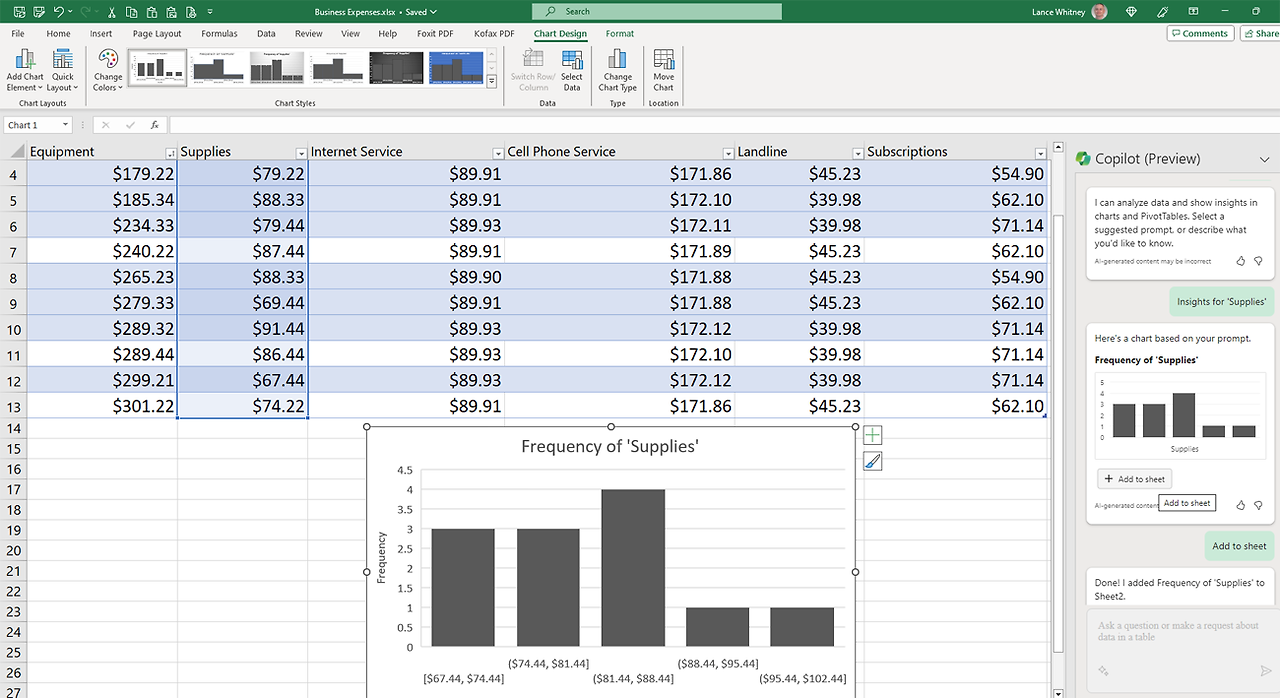The image size is (1280, 698).
Task: Undo the last action
Action: click(59, 11)
